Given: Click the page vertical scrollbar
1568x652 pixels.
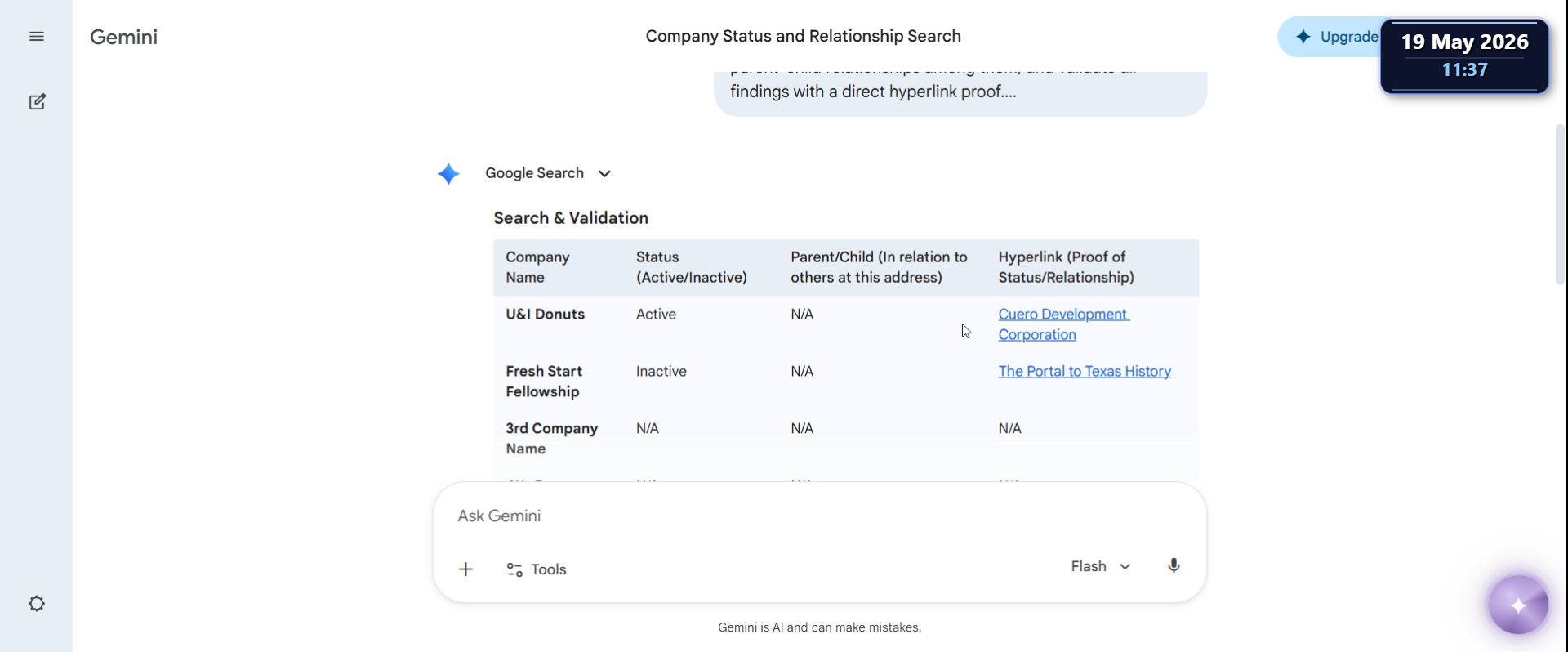Looking at the screenshot, I should point(1560,204).
